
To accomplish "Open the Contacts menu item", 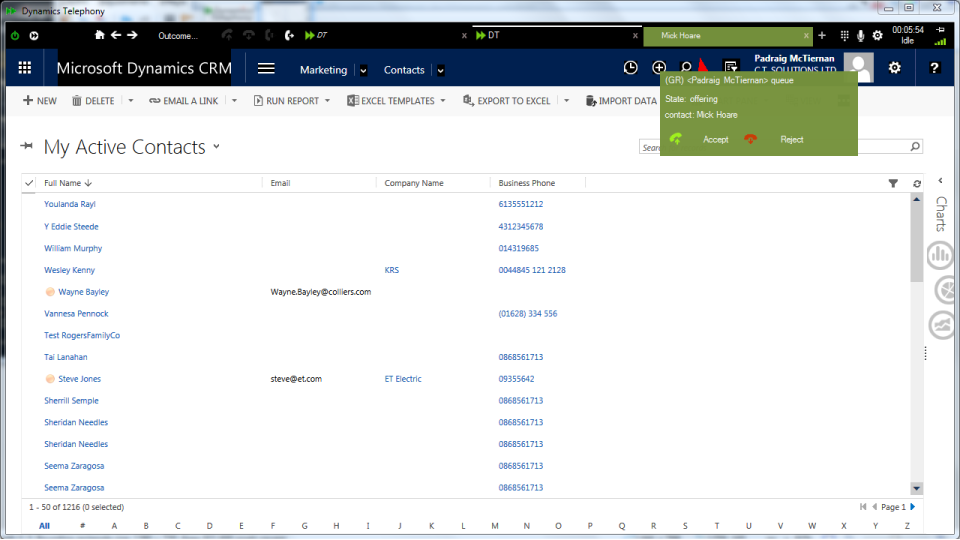I will pyautogui.click(x=404, y=70).
